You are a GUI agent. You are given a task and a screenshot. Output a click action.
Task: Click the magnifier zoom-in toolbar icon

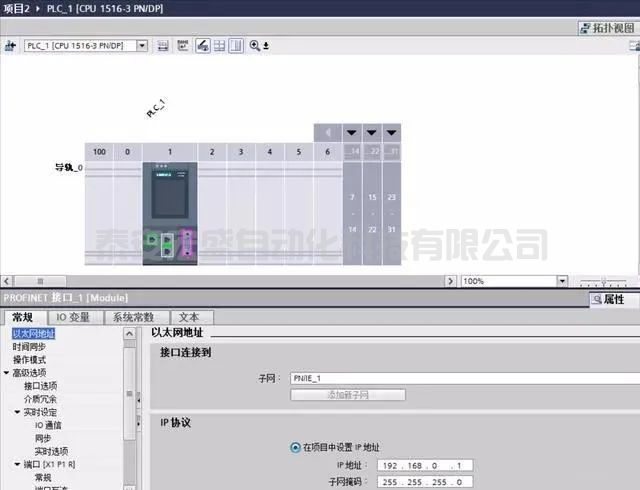point(254,45)
